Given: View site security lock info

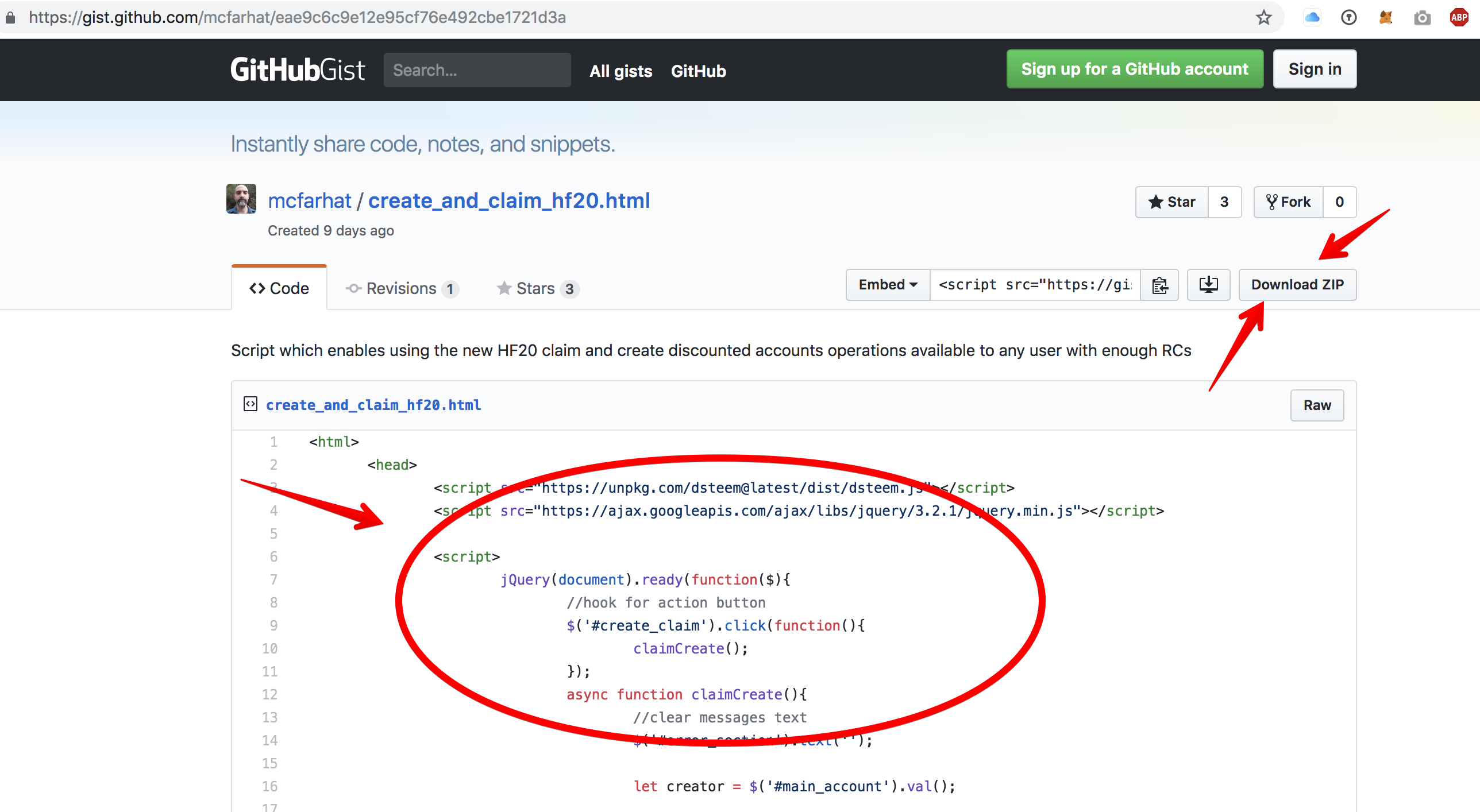Looking at the screenshot, I should pyautogui.click(x=10, y=18).
